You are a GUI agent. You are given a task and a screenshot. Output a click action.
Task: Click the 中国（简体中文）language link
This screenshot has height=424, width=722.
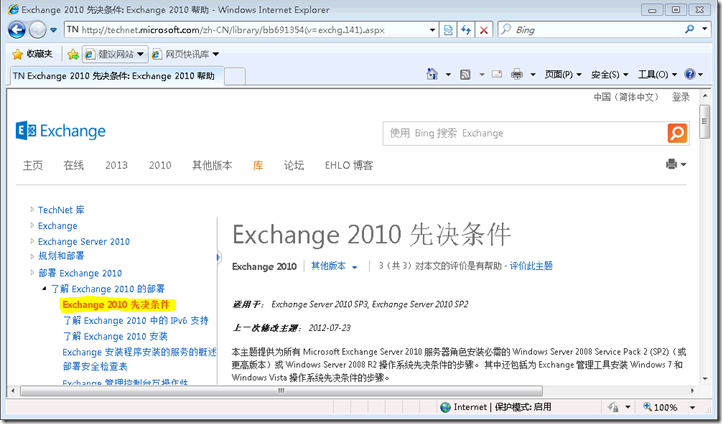[x=626, y=97]
